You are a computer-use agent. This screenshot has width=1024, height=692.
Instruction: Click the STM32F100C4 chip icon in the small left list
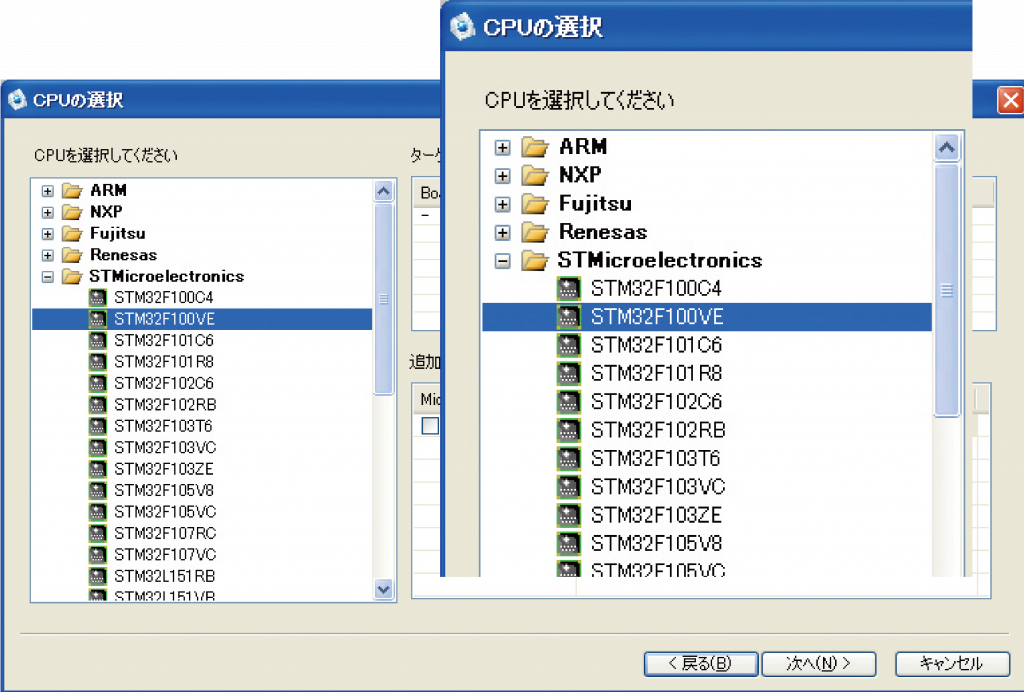coord(97,298)
